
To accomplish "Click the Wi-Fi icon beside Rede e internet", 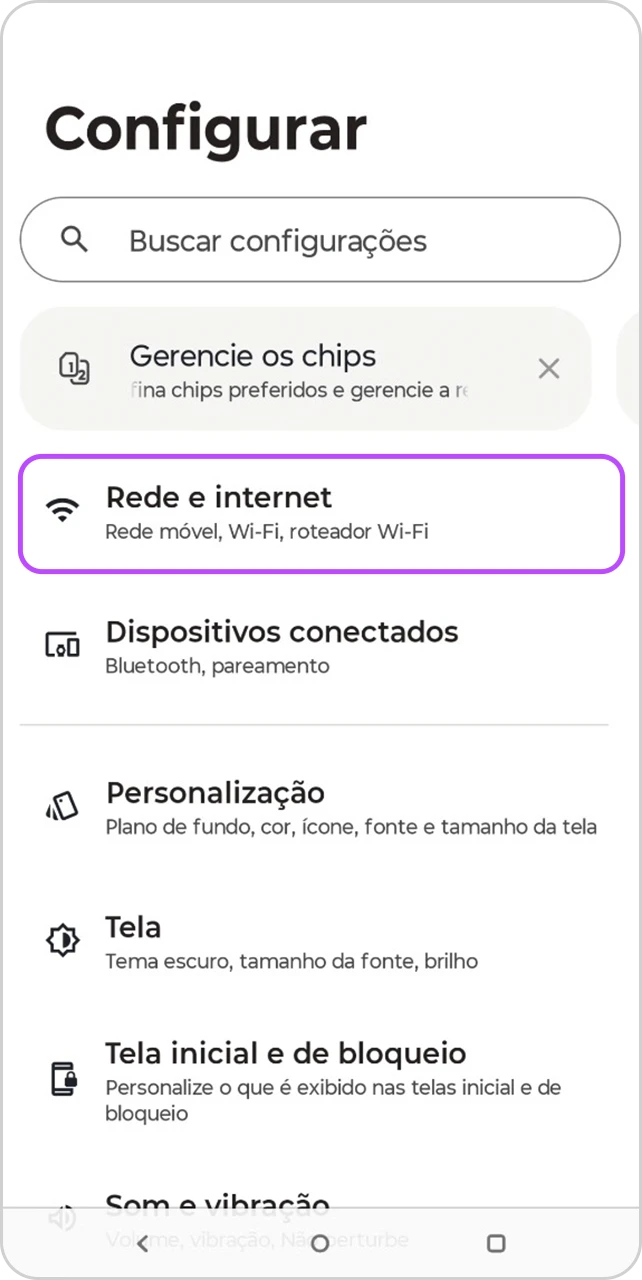I will 62,509.
